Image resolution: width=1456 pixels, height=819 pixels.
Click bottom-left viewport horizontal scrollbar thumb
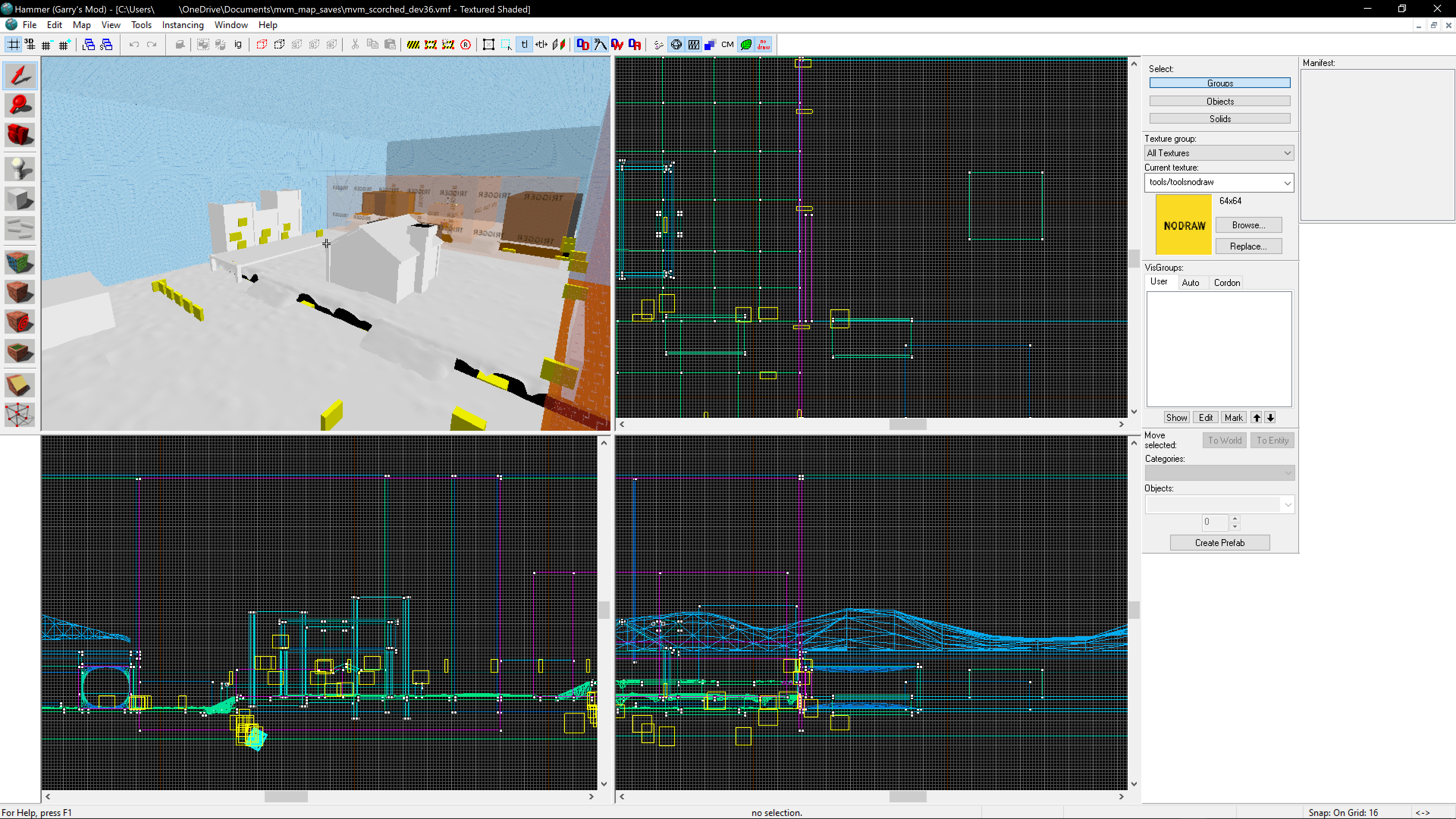pyautogui.click(x=286, y=796)
